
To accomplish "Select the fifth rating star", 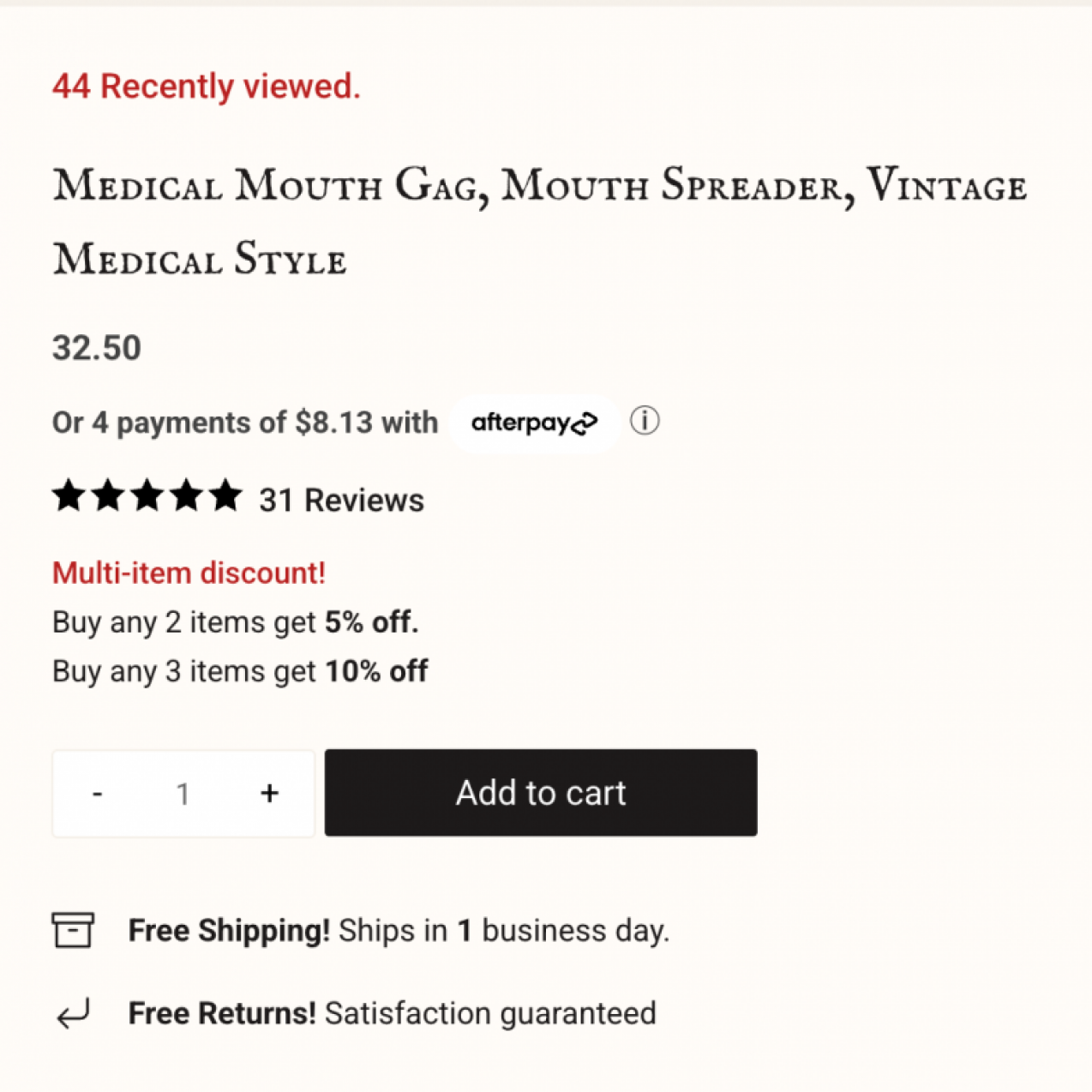I will coord(225,495).
